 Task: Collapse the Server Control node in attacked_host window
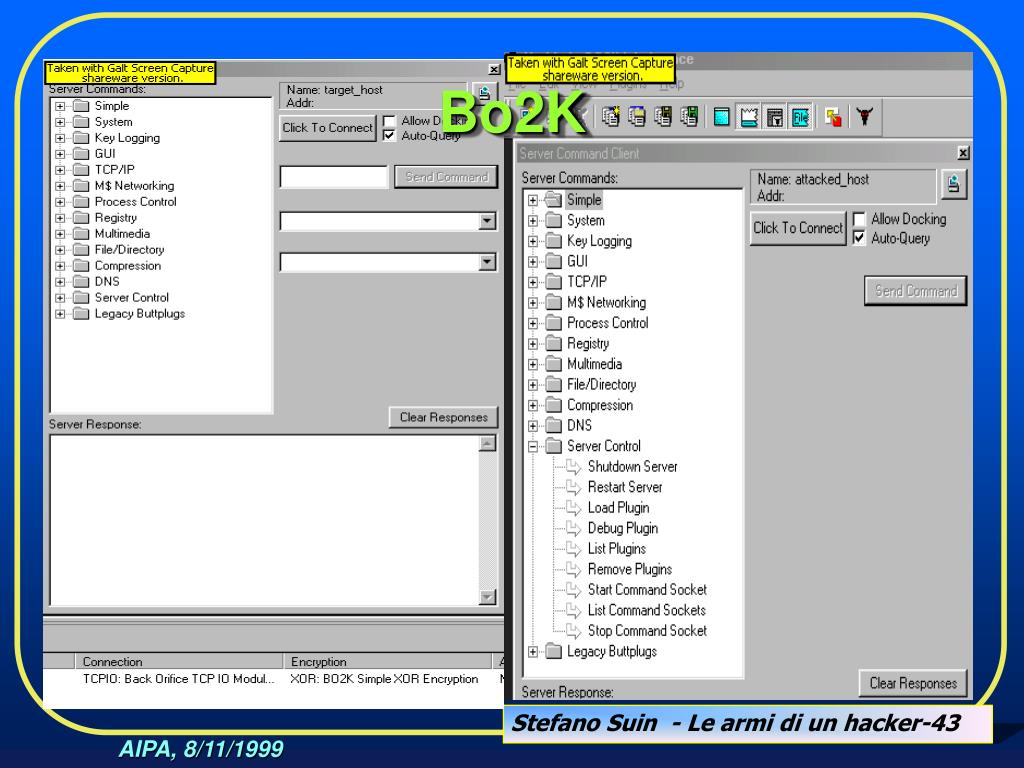click(533, 447)
